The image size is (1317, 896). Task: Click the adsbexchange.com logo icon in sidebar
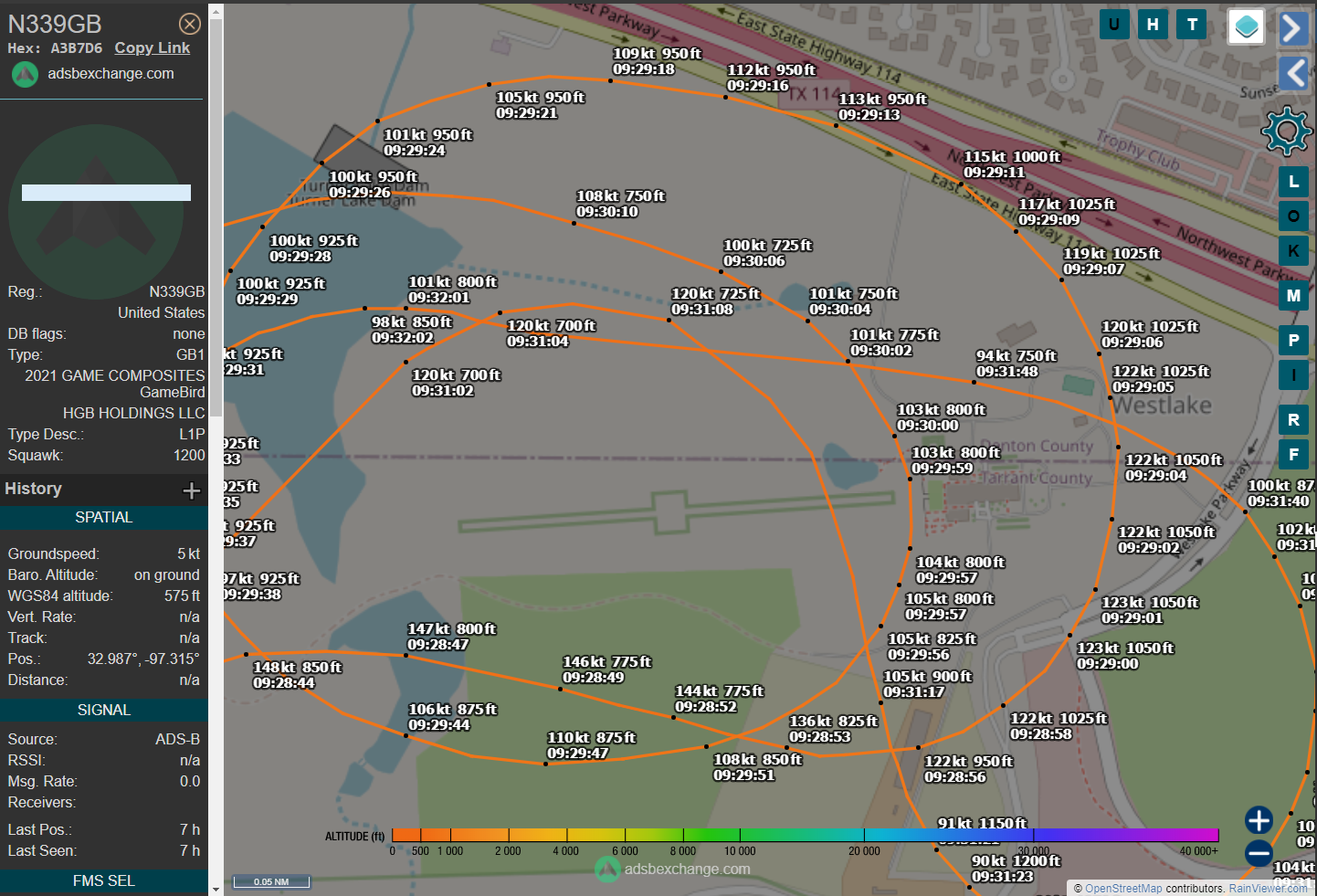[x=25, y=74]
